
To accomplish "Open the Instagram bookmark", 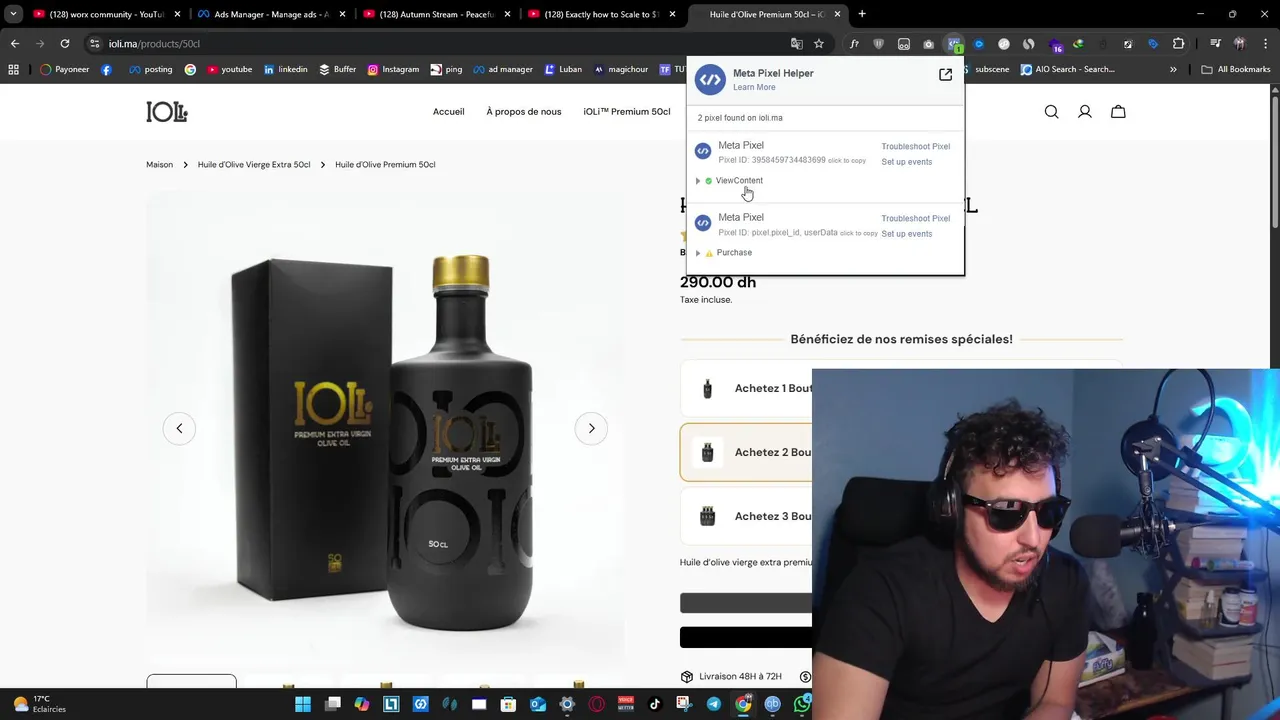I will [x=393, y=69].
